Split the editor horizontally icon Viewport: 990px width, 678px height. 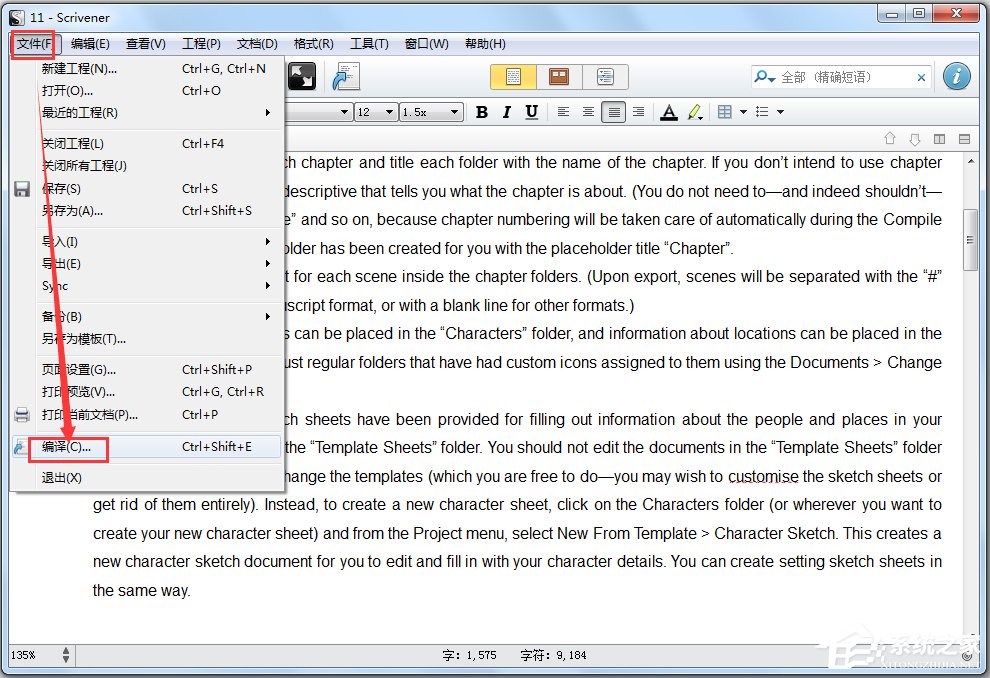click(964, 139)
